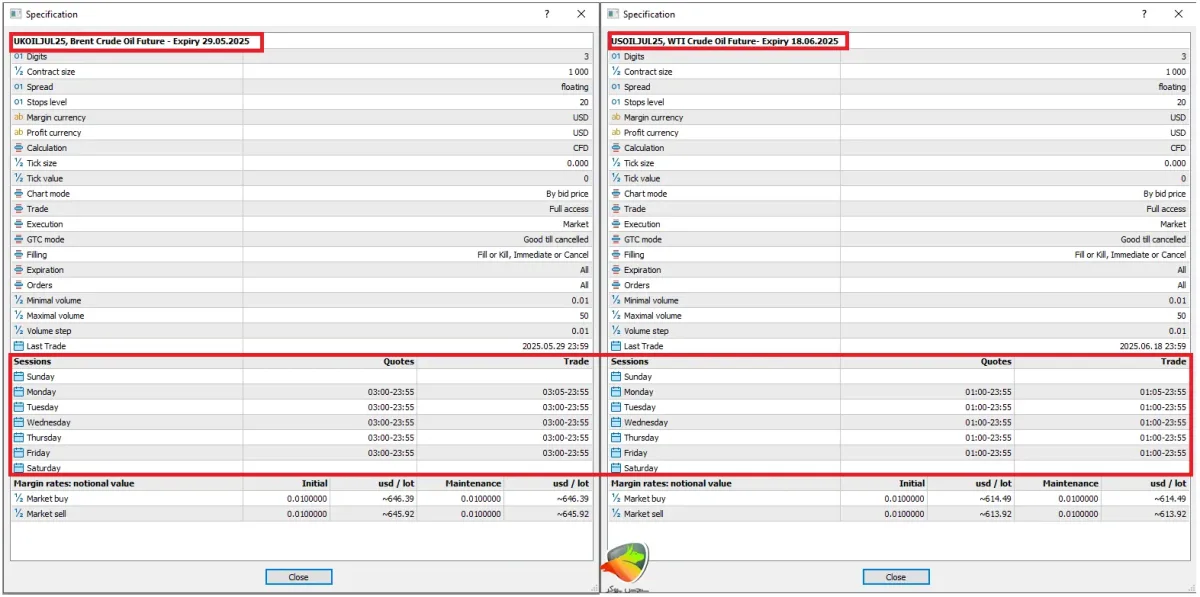Click Trade column header in USOILJUL25 sessions
Image resolution: width=1200 pixels, height=597 pixels.
click(1174, 362)
